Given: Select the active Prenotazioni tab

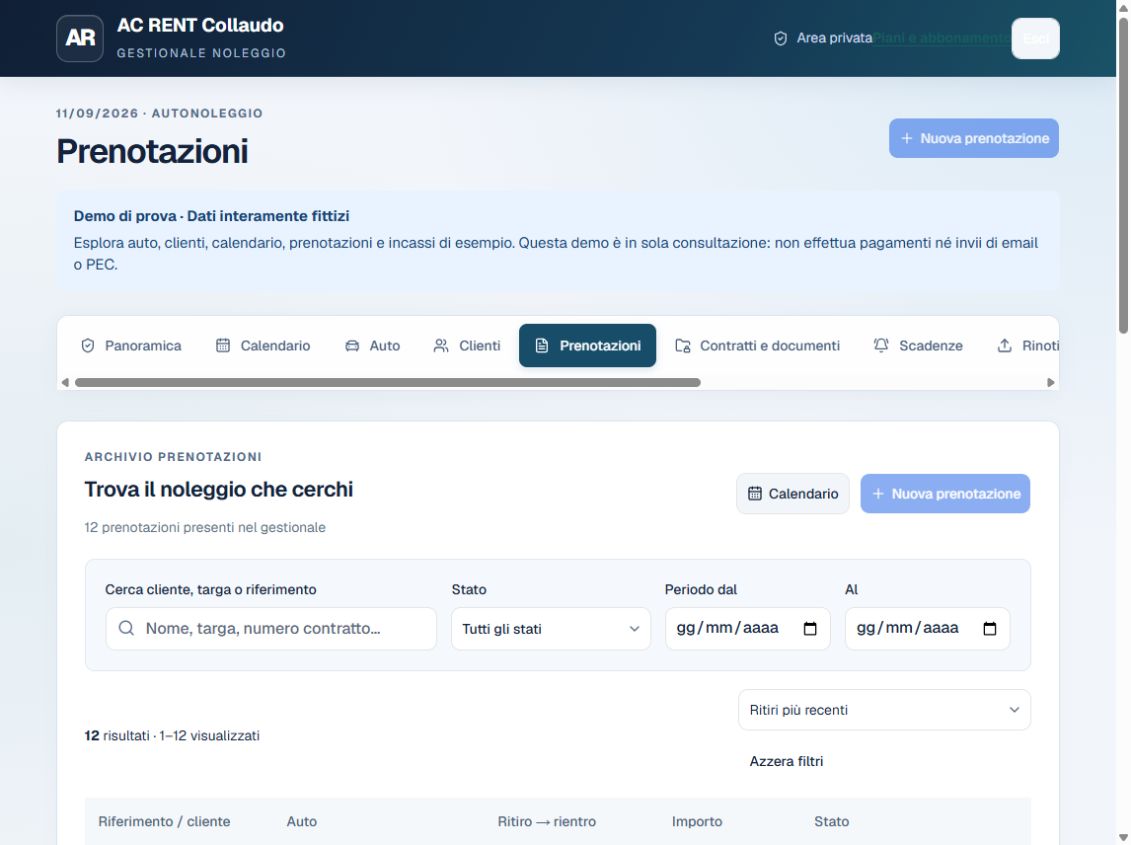Looking at the screenshot, I should (588, 346).
